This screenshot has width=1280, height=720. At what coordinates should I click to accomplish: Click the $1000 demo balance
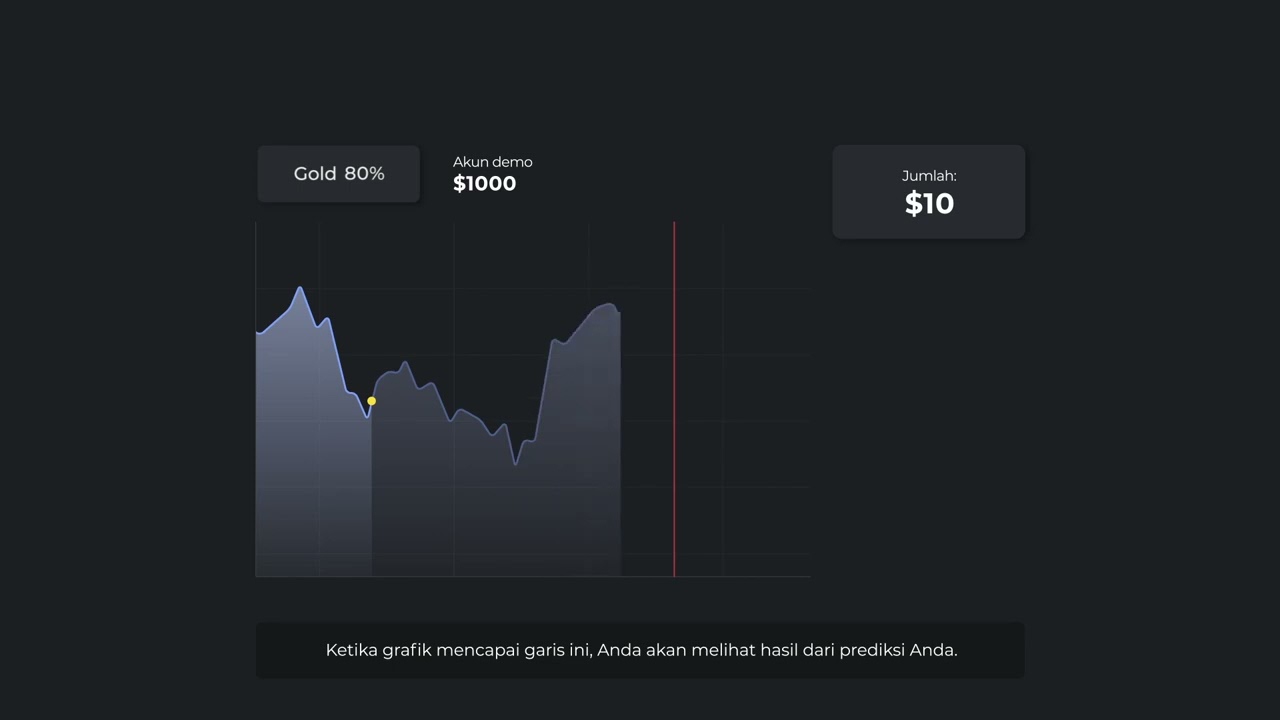485,184
